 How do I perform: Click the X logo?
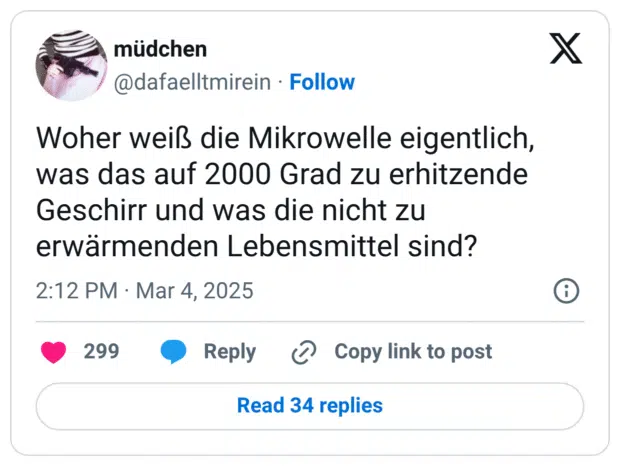(566, 48)
